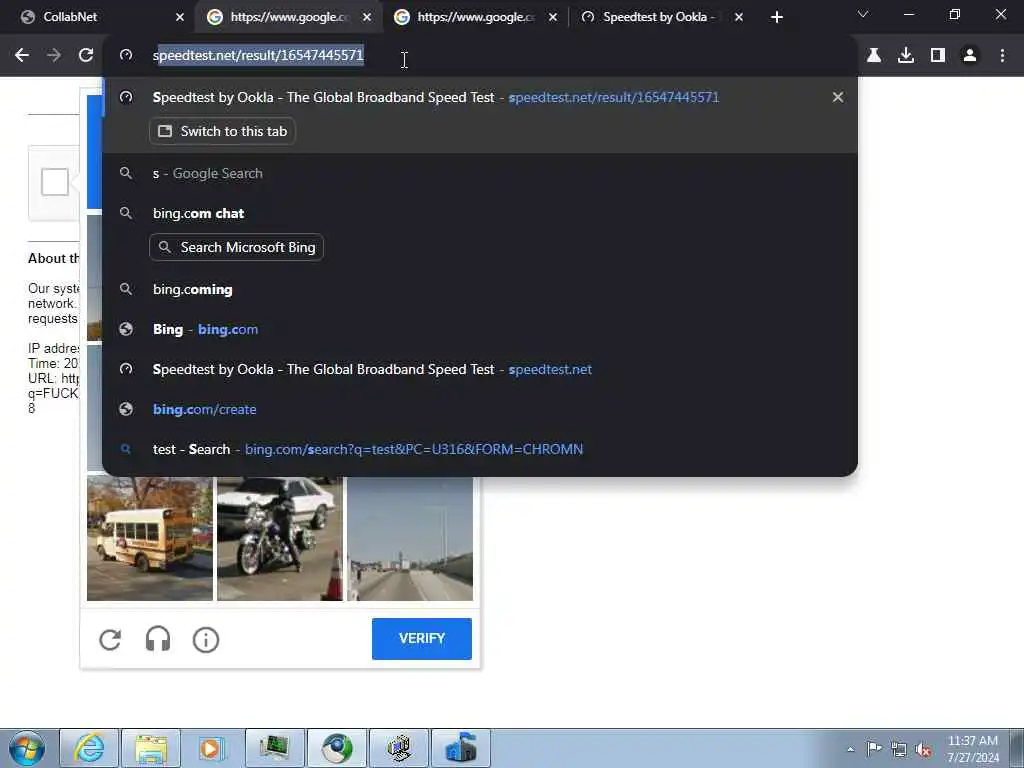
Task: Open the Action Center flag icon
Action: (x=874, y=748)
